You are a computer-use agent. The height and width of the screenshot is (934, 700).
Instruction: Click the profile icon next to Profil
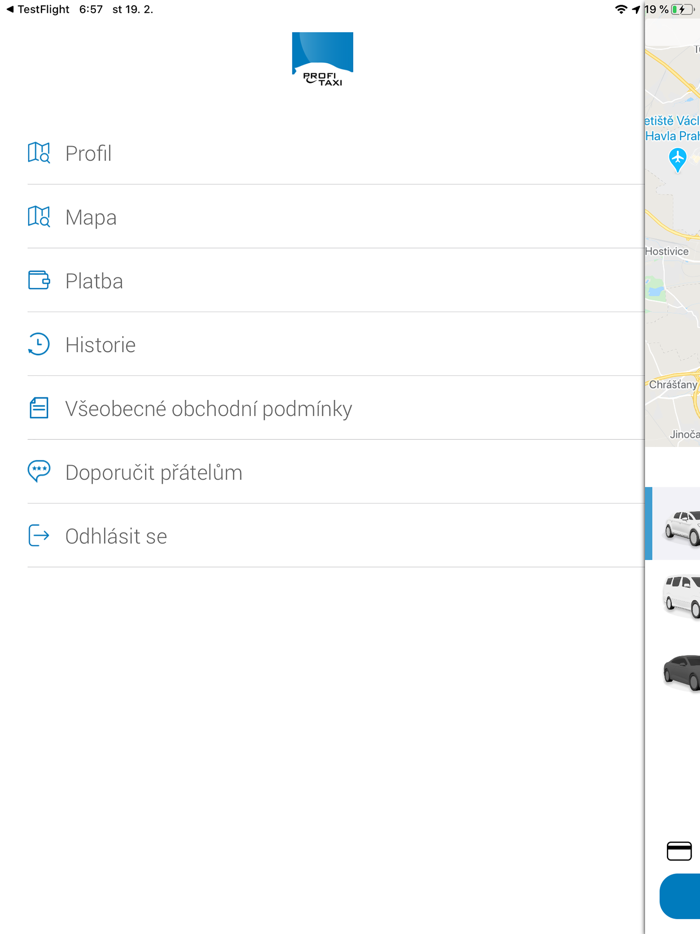(x=38, y=153)
